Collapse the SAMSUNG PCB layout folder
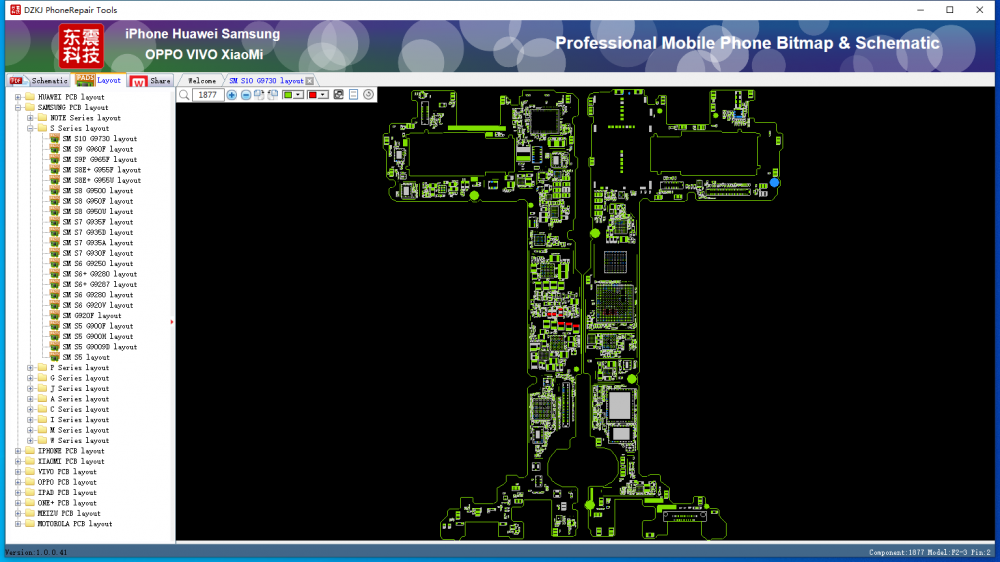Viewport: 1000px width, 562px height. coord(18,107)
